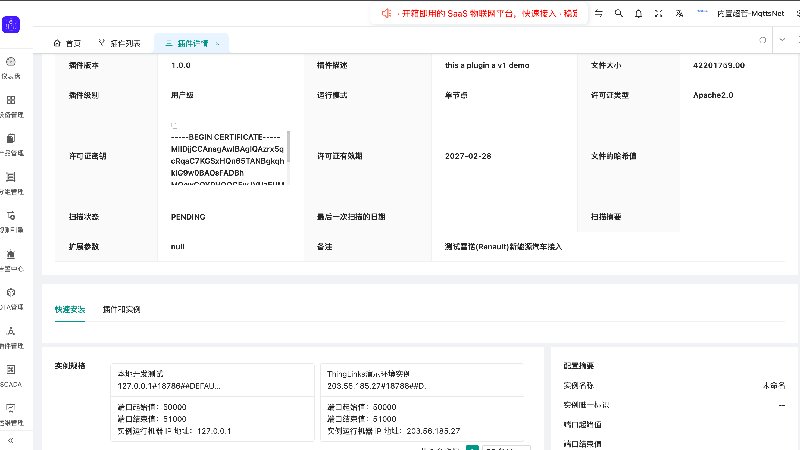Open the search magnifier in header
800x450 pixels.
click(618, 13)
